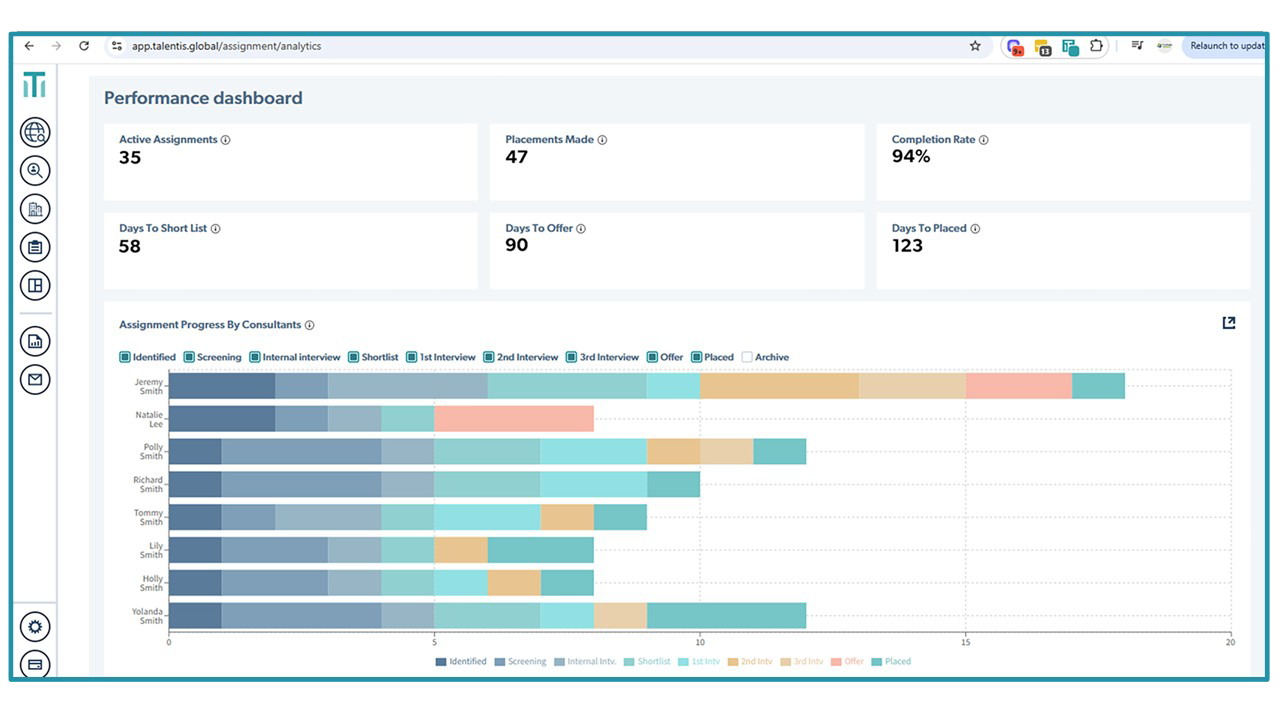The width and height of the screenshot is (1280, 720).
Task: Click the extension icon with the 13 badge
Action: click(x=1043, y=47)
